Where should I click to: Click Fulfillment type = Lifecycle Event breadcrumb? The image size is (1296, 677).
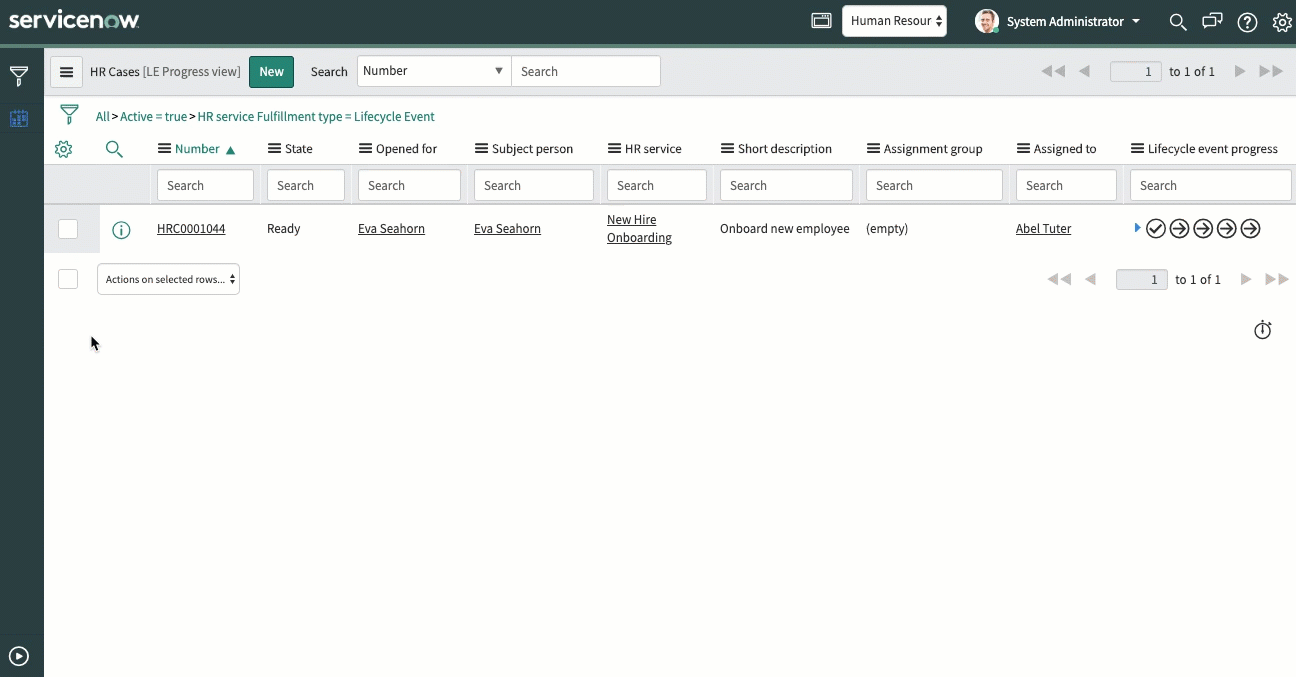(x=316, y=117)
